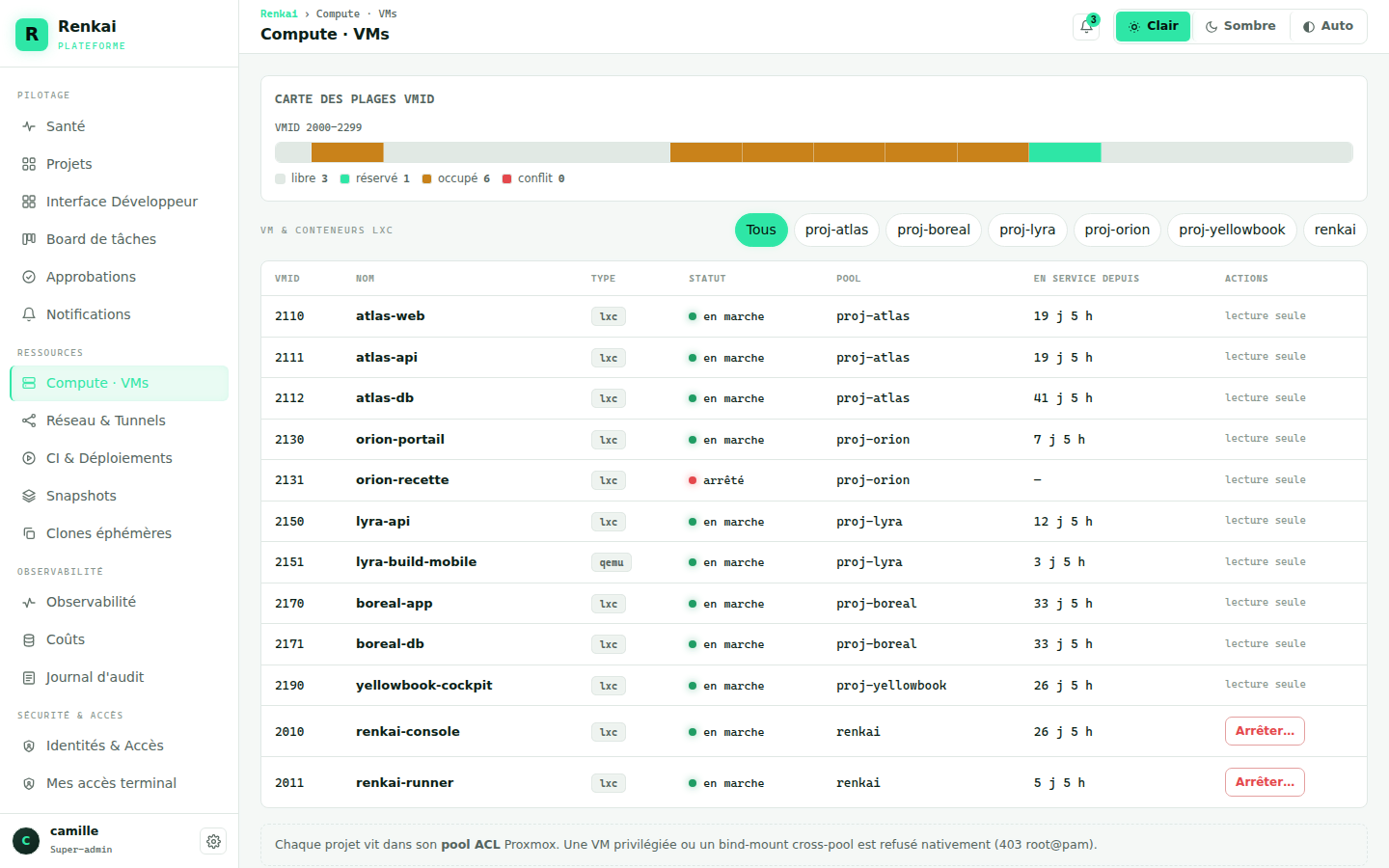
Task: Open Observabilité page
Action: coord(120,602)
